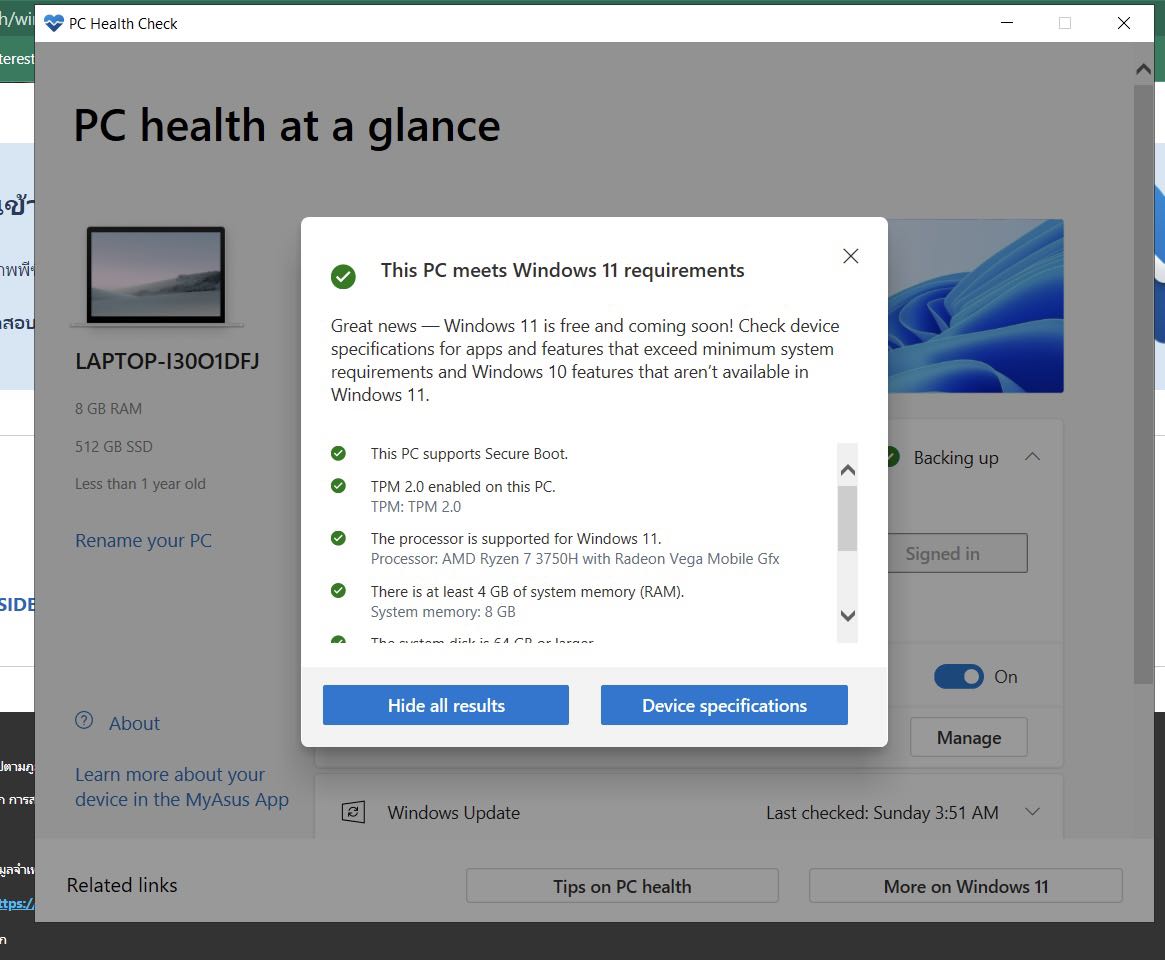Click the text 'TPM: TPM 2.0'
Screen dimensions: 1165x960
[416, 507]
